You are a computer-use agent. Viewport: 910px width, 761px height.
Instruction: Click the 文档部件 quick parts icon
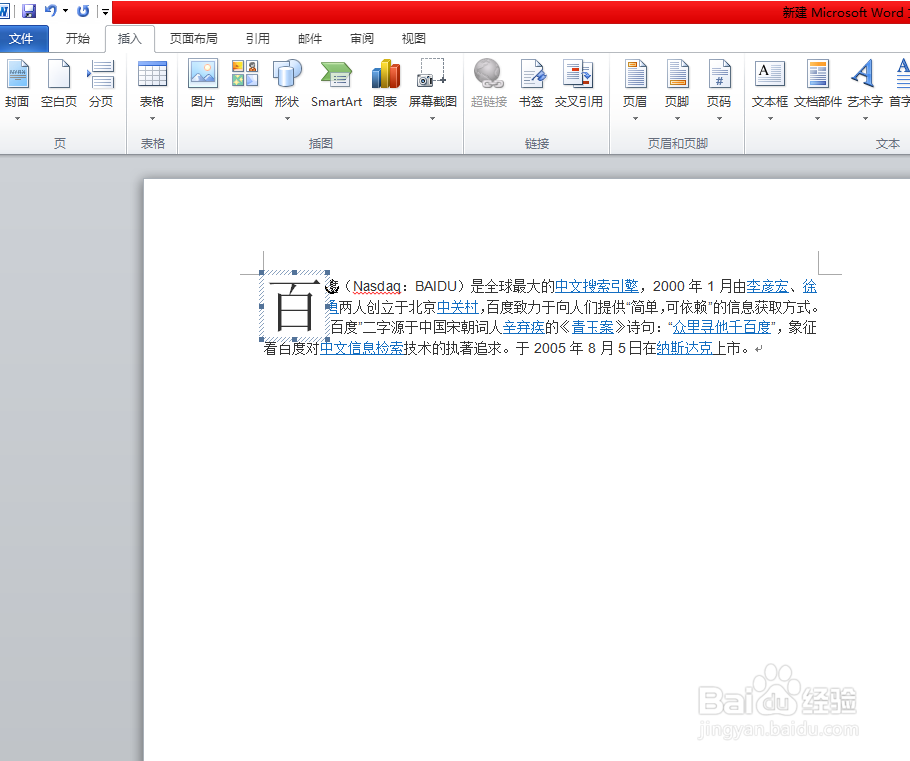[x=818, y=74]
